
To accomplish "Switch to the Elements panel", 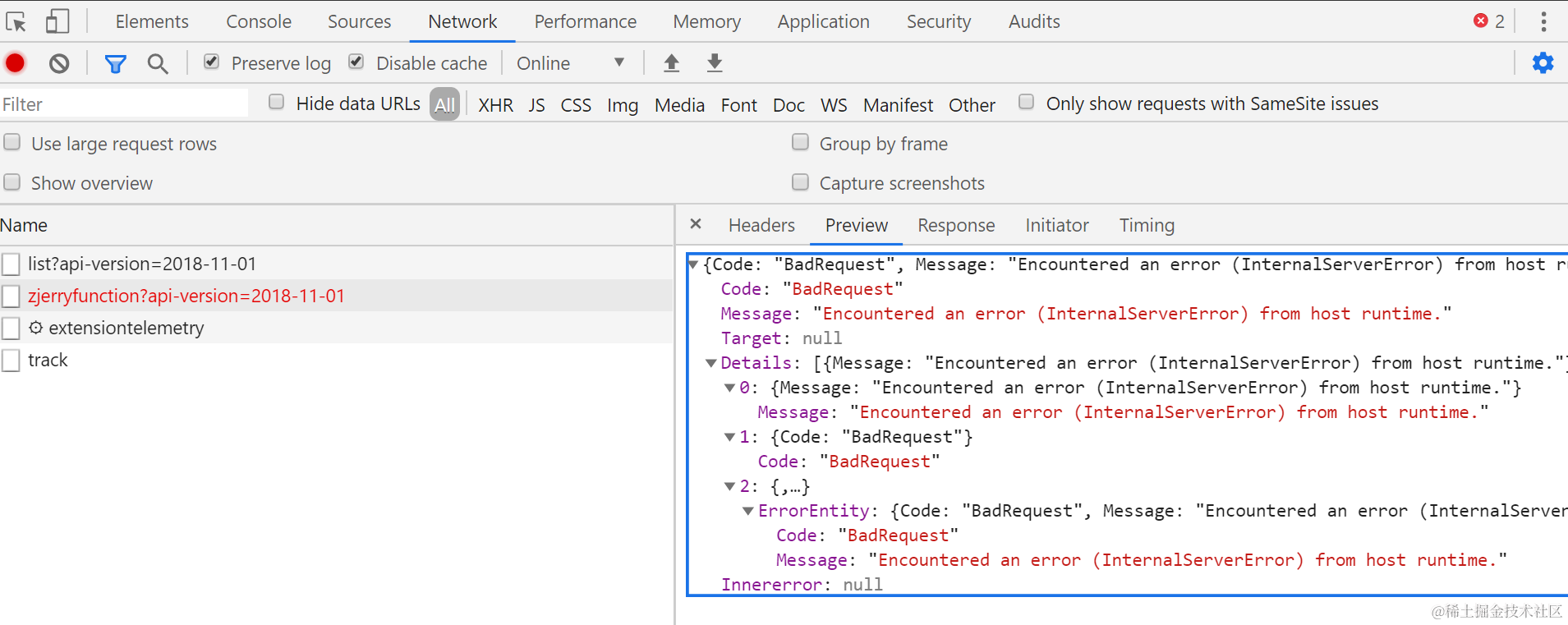I will pos(152,21).
